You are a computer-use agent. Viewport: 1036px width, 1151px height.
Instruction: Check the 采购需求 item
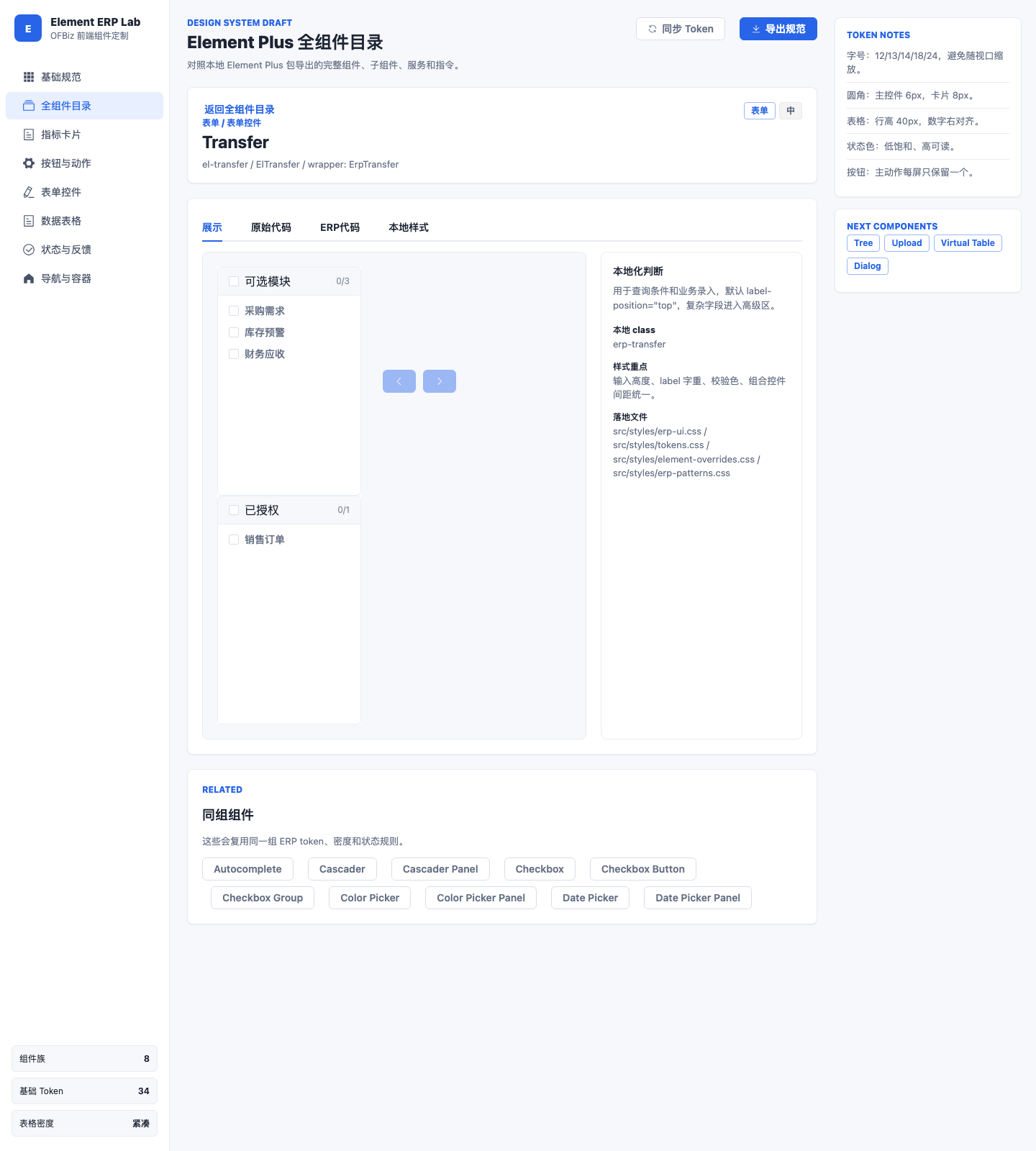[x=234, y=311]
